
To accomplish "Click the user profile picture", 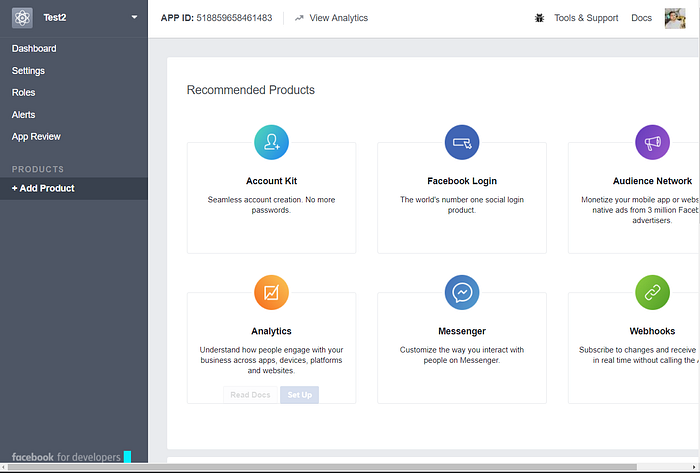I will 675,18.
